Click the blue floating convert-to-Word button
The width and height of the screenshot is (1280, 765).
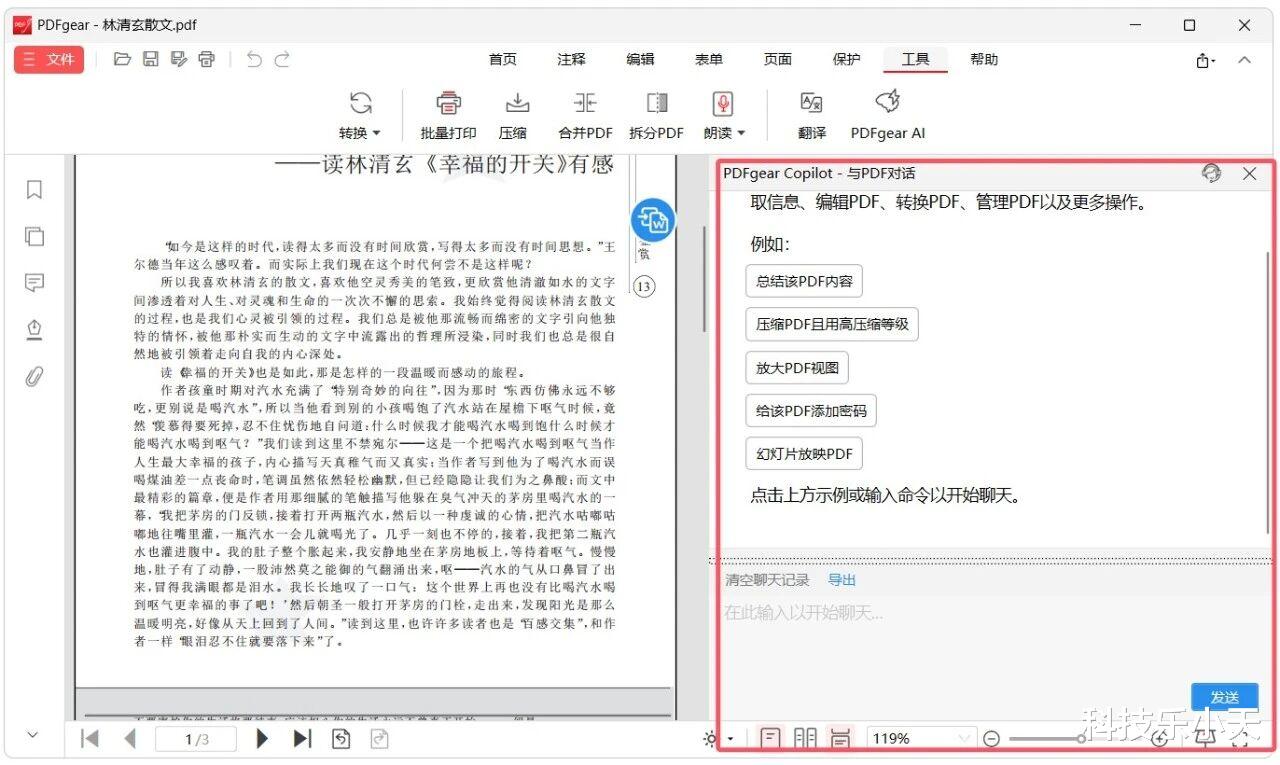pos(653,220)
